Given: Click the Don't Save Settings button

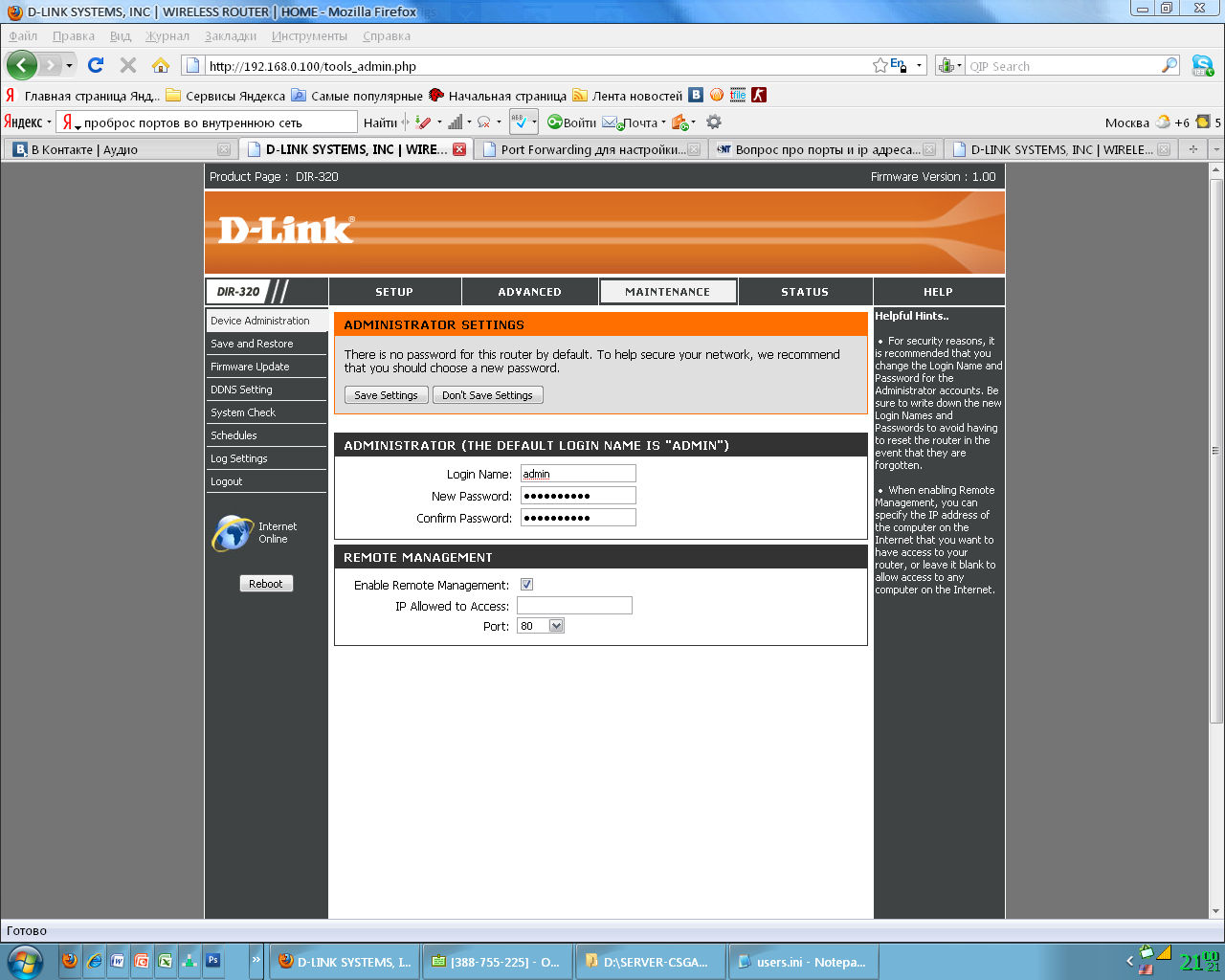Looking at the screenshot, I should [x=487, y=395].
